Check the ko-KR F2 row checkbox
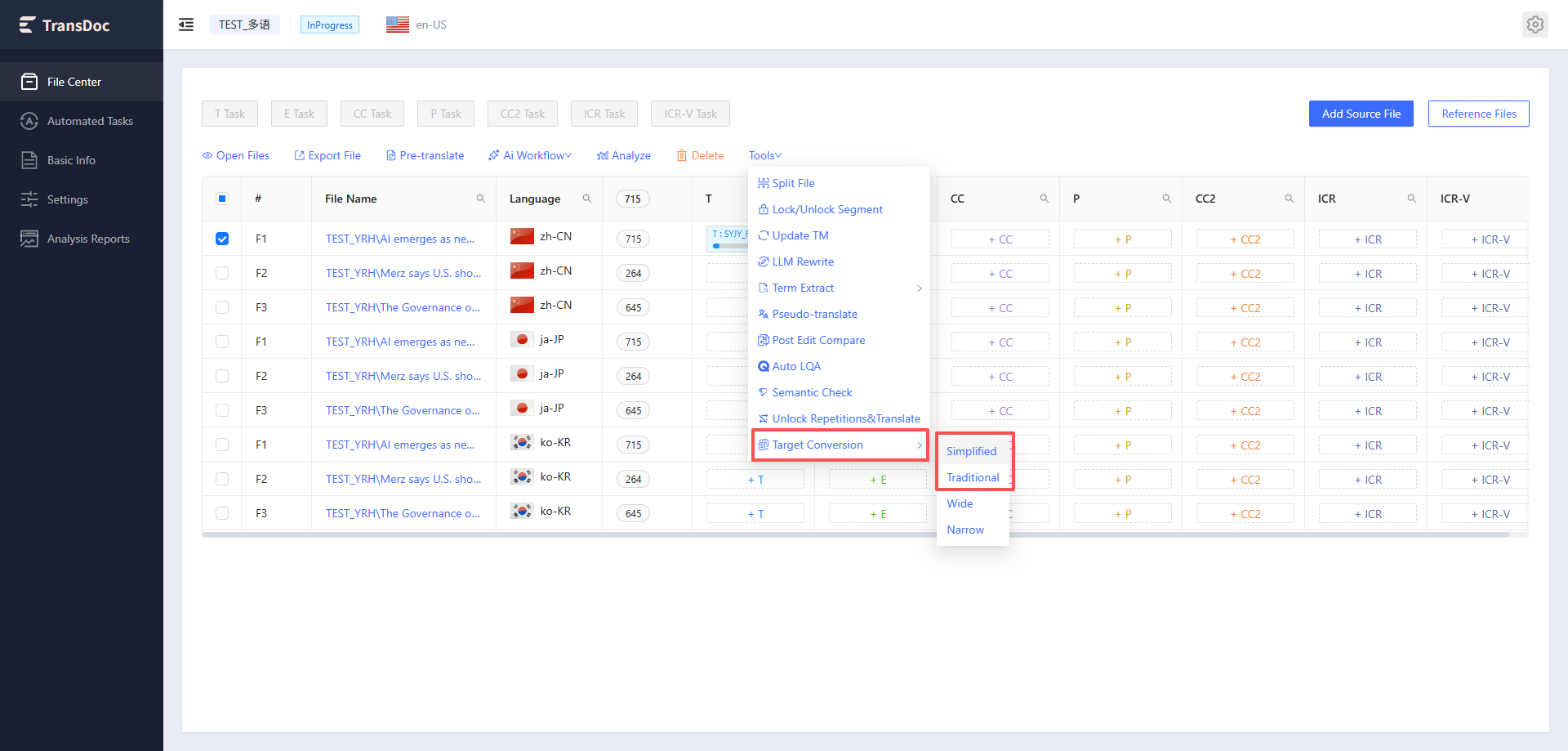 (222, 479)
